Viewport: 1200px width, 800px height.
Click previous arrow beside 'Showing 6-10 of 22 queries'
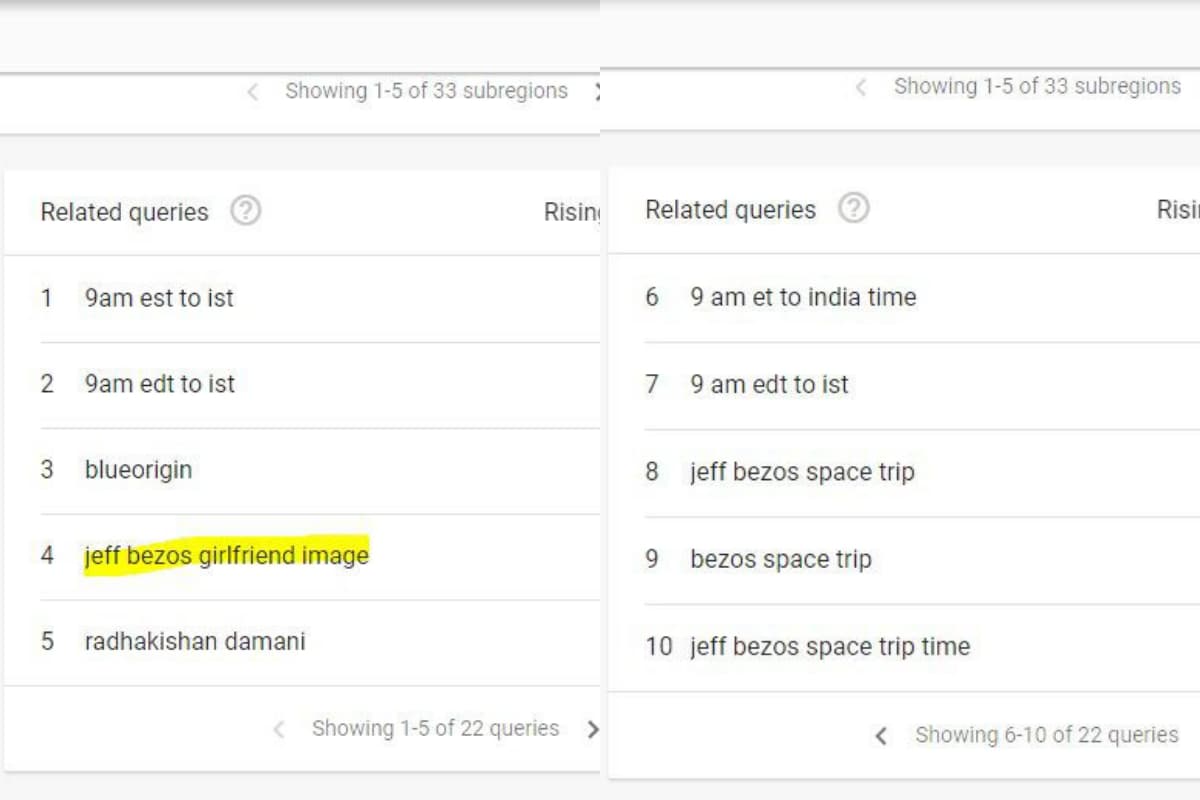[881, 736]
